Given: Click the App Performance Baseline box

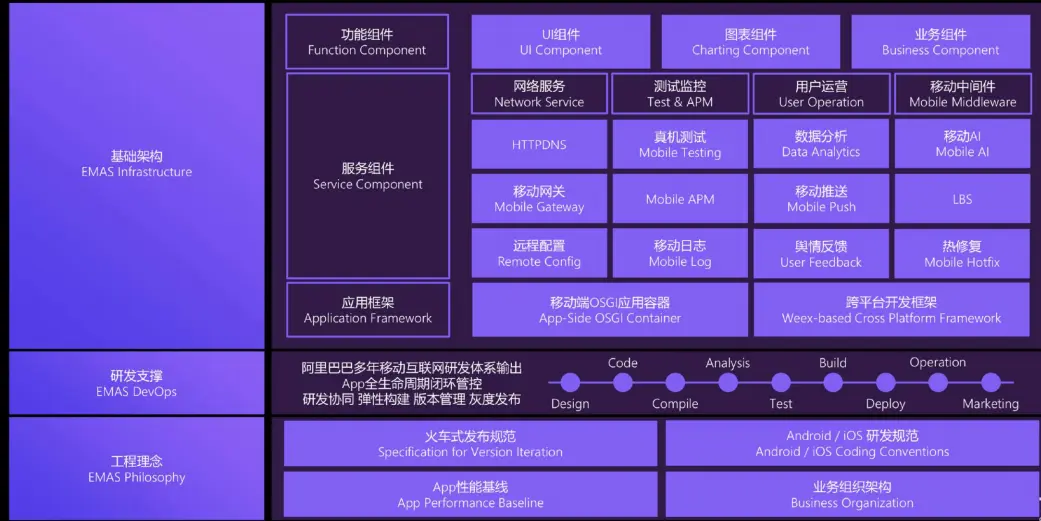Looking at the screenshot, I should [470, 495].
